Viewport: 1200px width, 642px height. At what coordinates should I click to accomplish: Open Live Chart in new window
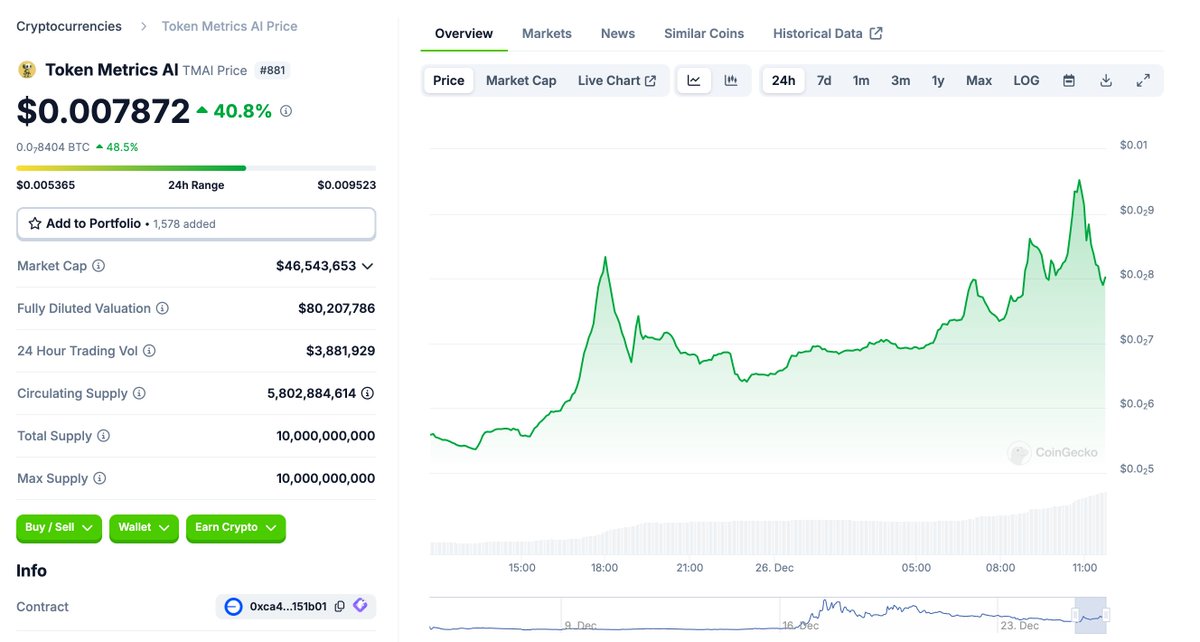point(617,80)
